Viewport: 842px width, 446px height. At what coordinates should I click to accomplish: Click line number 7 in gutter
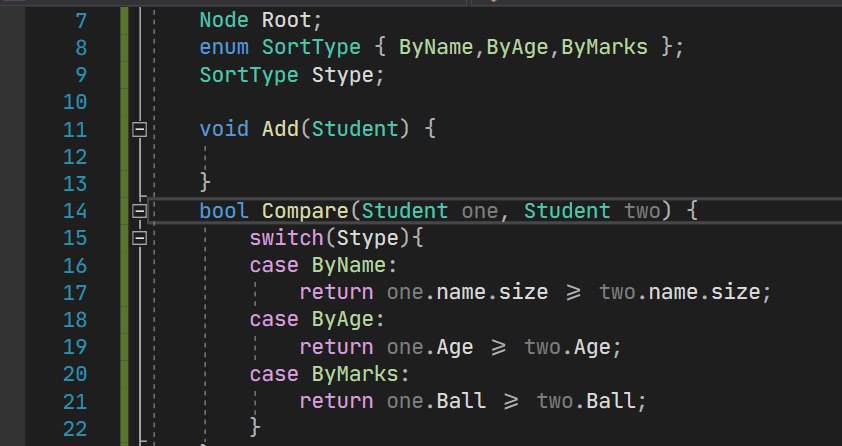pos(81,21)
